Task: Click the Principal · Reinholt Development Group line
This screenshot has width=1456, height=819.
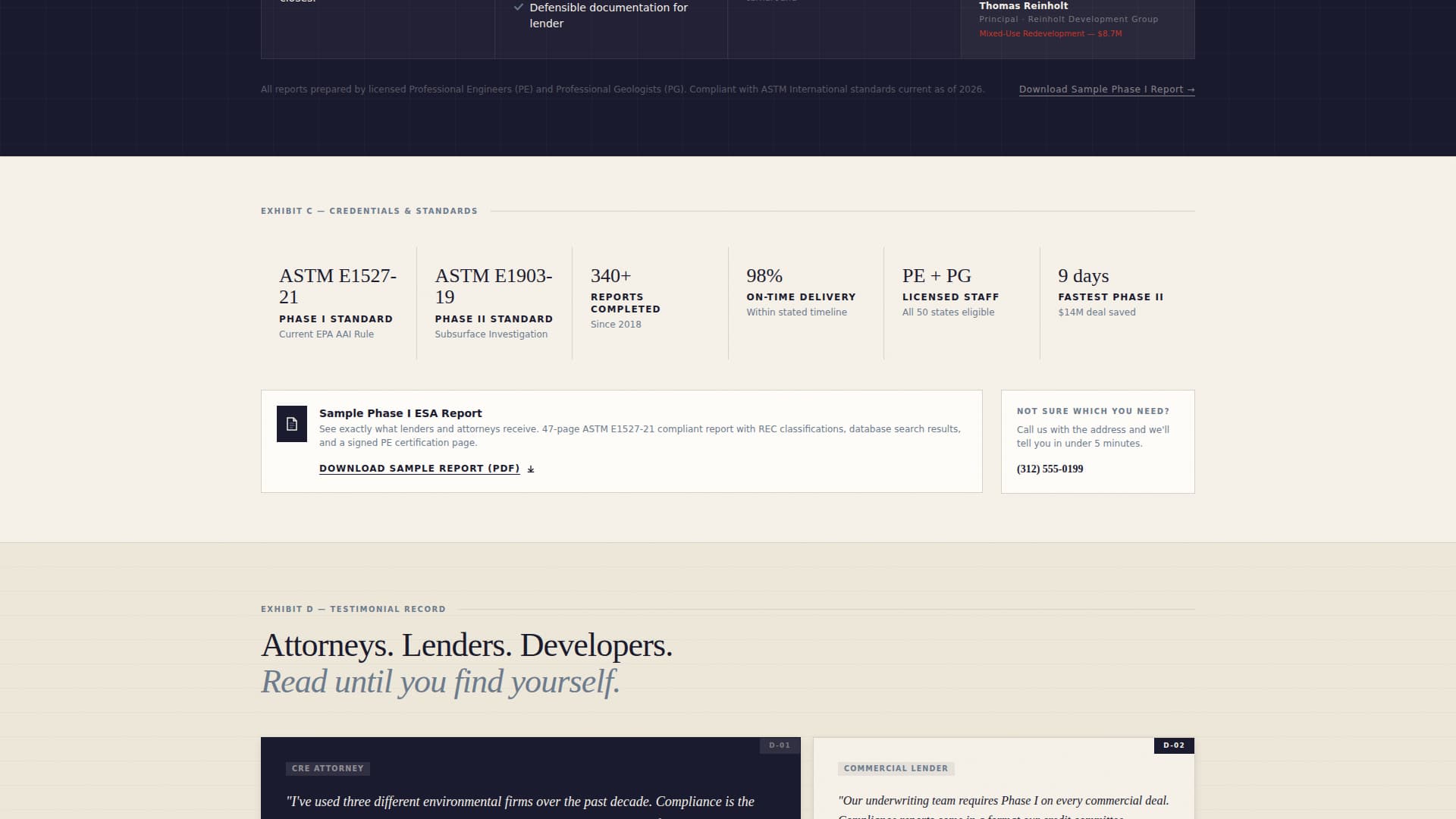Action: tap(1068, 19)
